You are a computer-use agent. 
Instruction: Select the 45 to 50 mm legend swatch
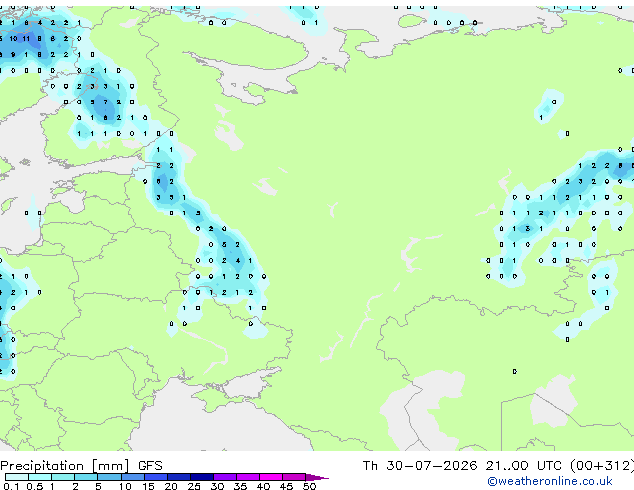pyautogui.click(x=294, y=477)
